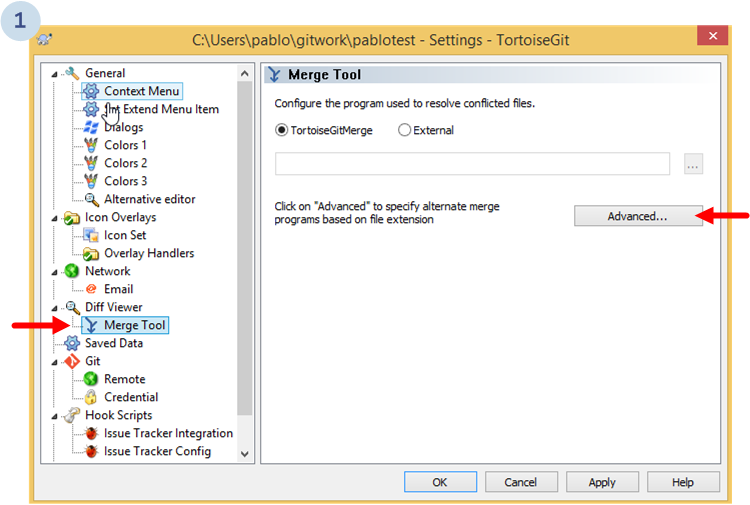Screen dimensions: 750x505
Task: Click the browse "..." button
Action: 693,165
